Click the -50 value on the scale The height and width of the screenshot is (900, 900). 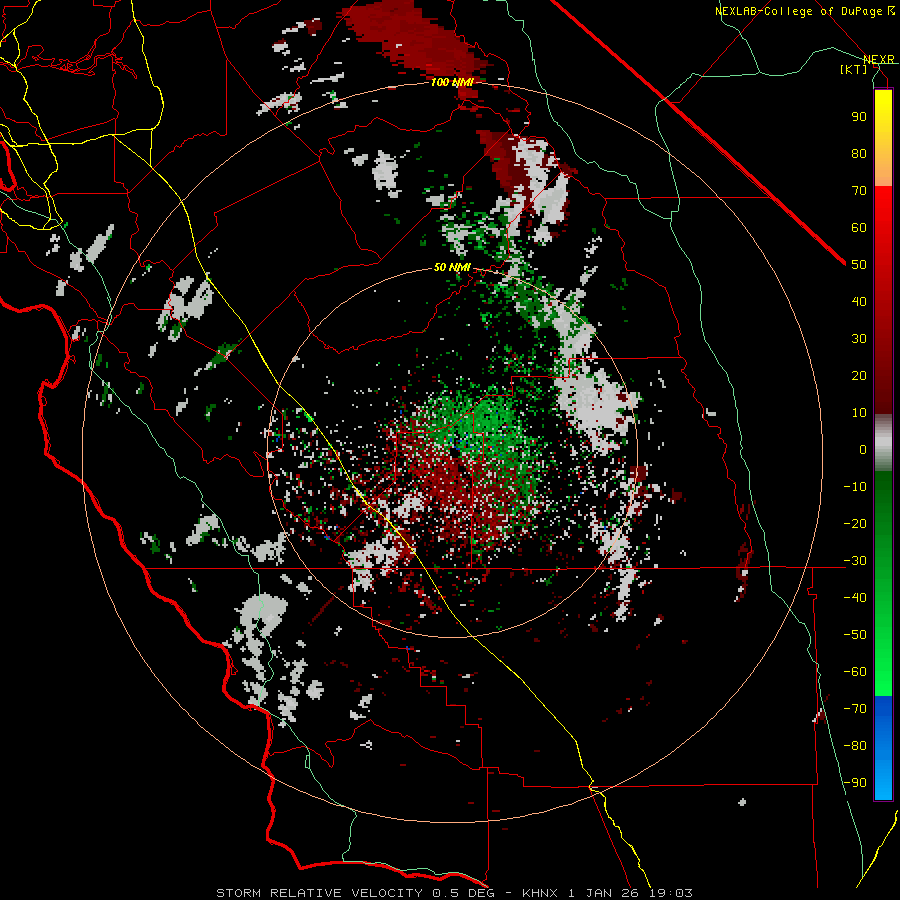[x=855, y=635]
